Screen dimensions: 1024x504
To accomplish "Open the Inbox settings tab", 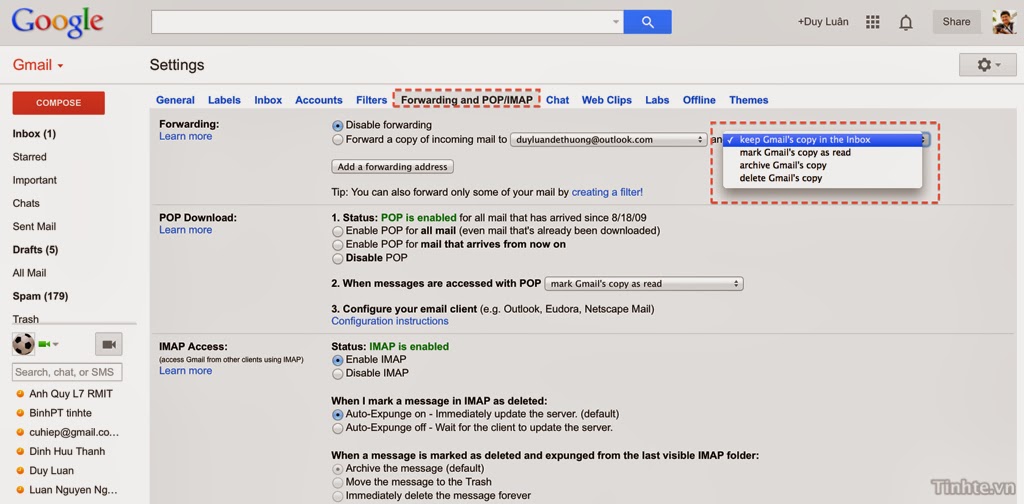I will click(x=268, y=100).
